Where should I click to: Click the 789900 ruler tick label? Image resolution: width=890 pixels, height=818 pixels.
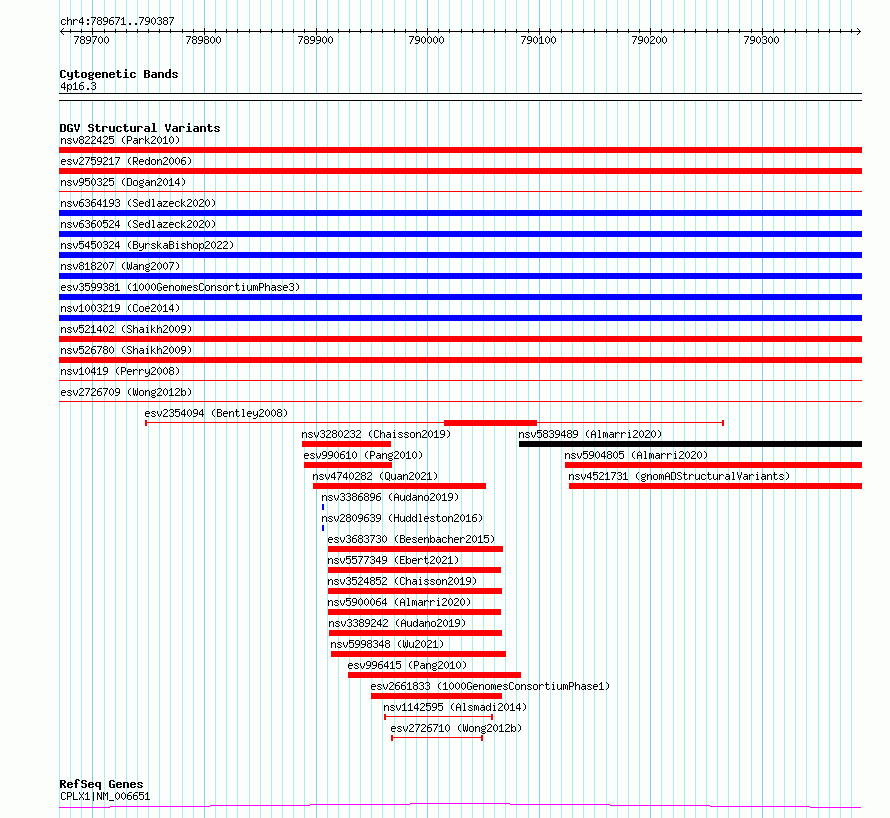coord(316,40)
